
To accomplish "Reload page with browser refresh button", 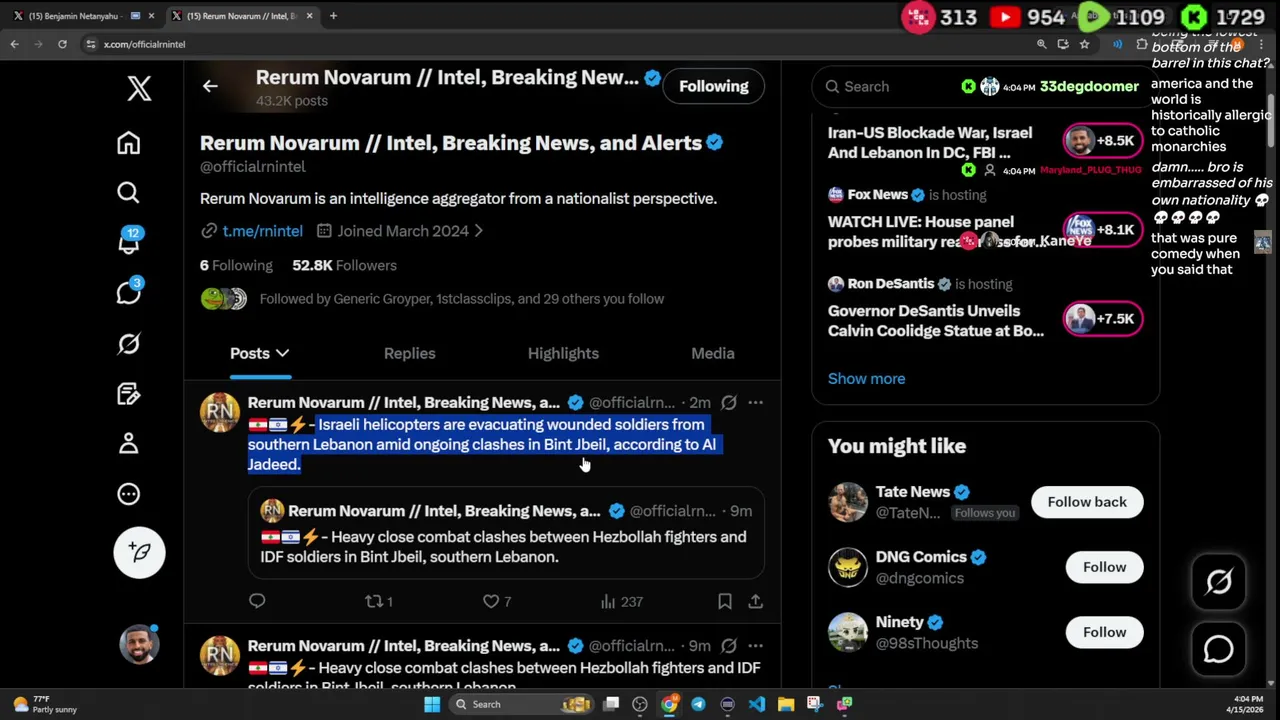I will point(62,44).
